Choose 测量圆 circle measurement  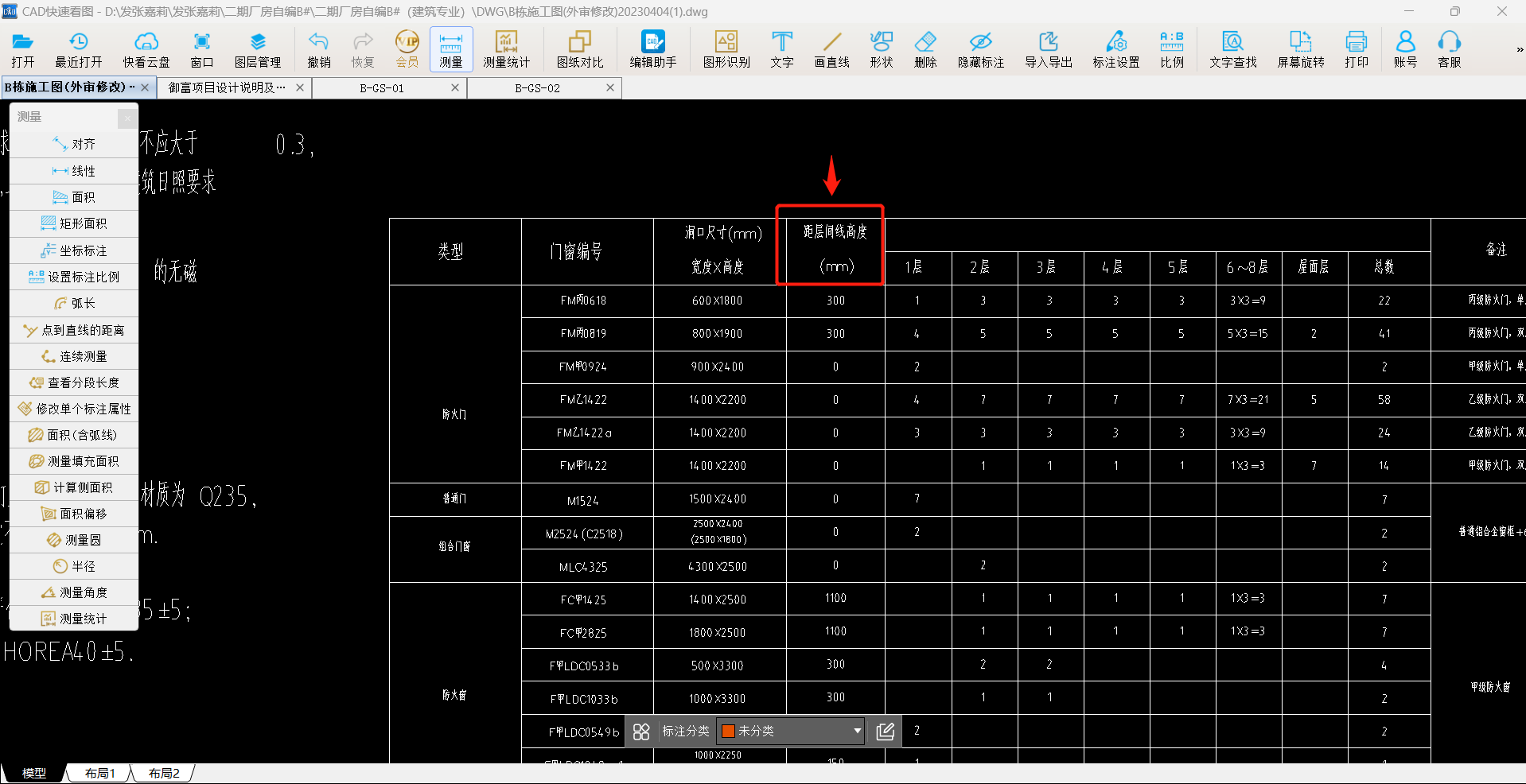click(74, 540)
